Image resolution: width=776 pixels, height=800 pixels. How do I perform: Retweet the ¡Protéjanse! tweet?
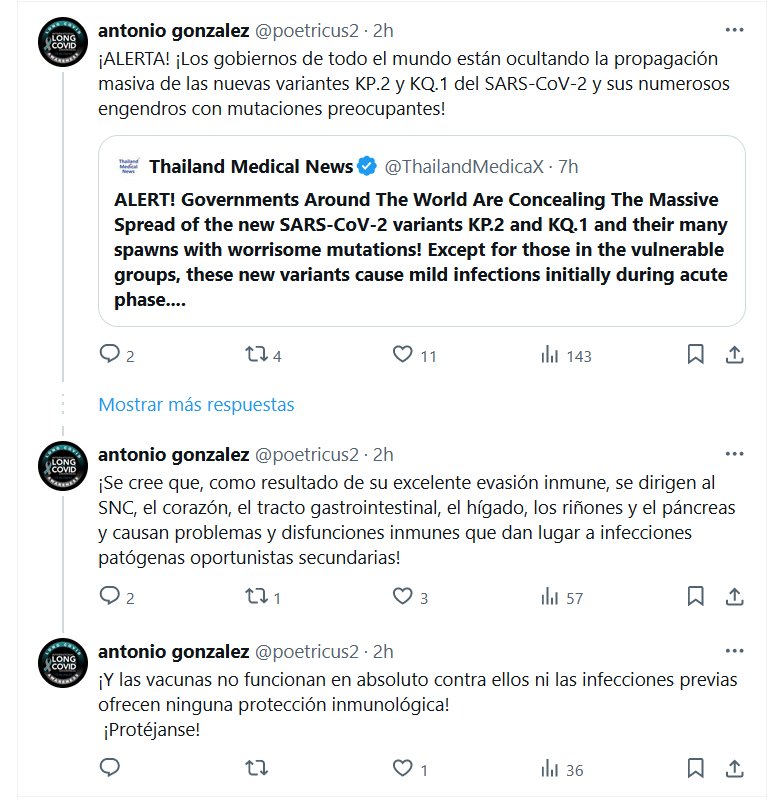(x=255, y=768)
